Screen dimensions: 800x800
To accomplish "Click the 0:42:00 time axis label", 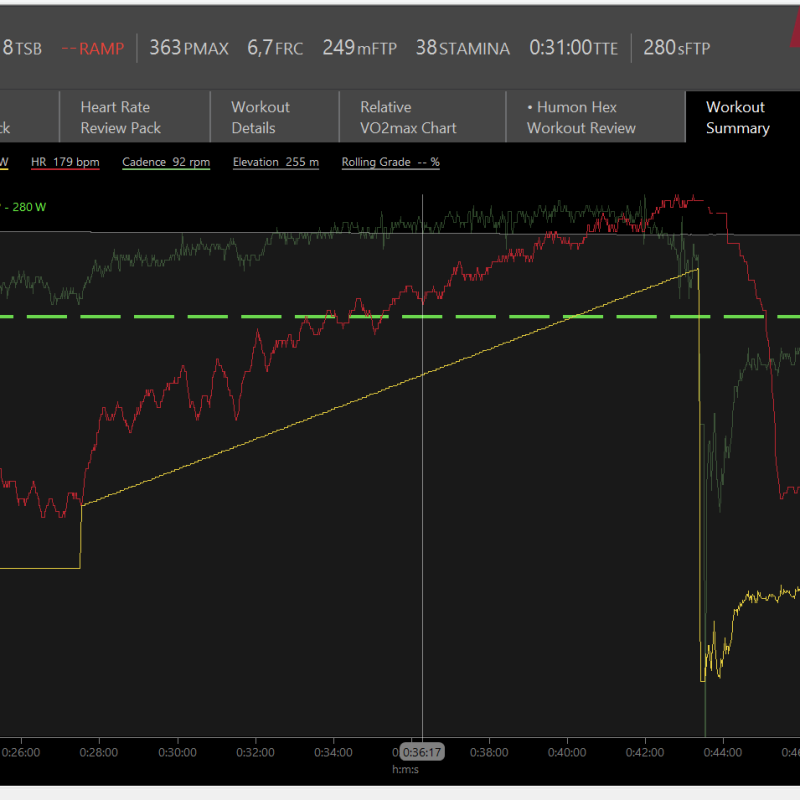I will (x=645, y=753).
